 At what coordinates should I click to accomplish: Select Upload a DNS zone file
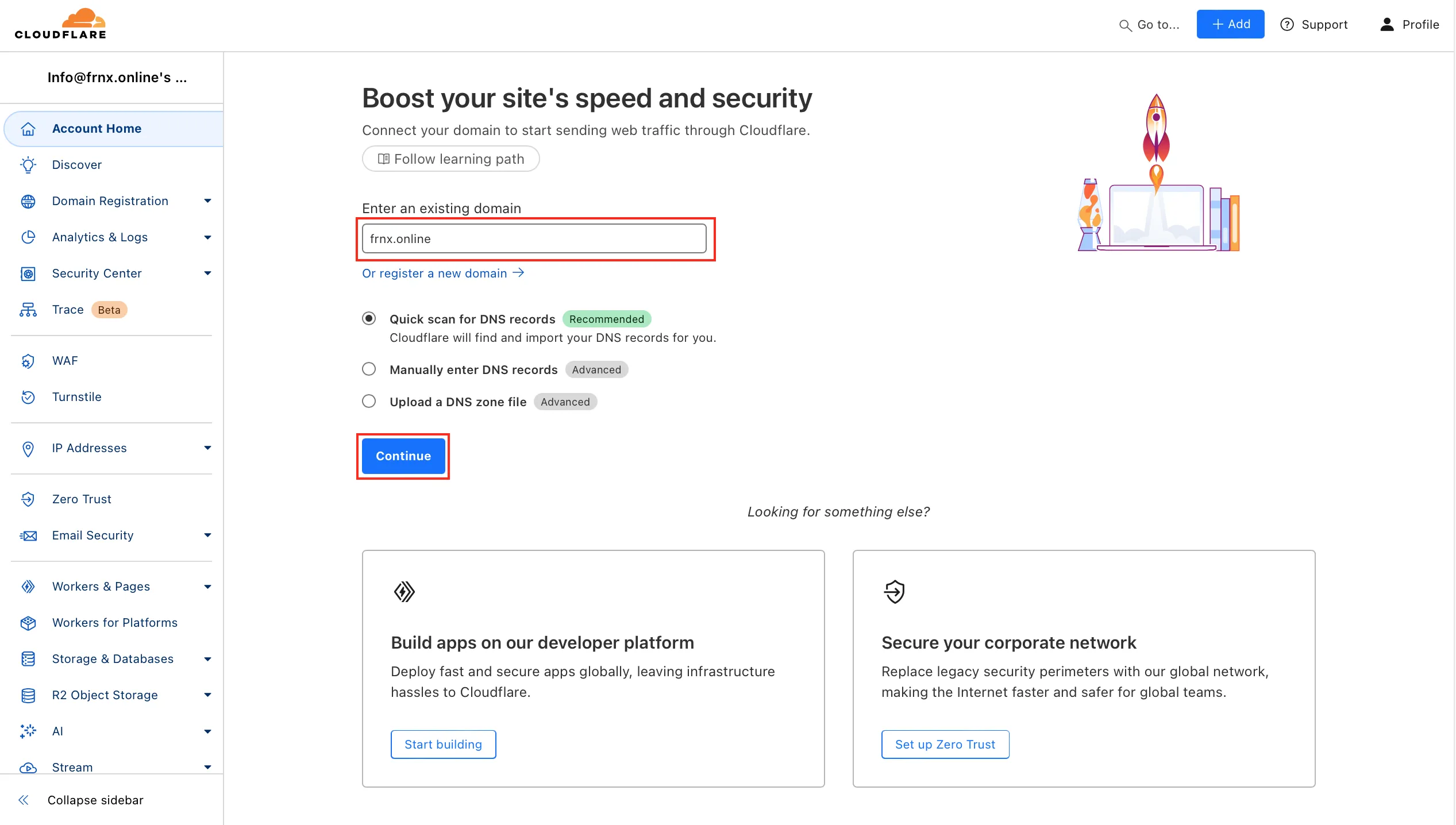(x=369, y=402)
